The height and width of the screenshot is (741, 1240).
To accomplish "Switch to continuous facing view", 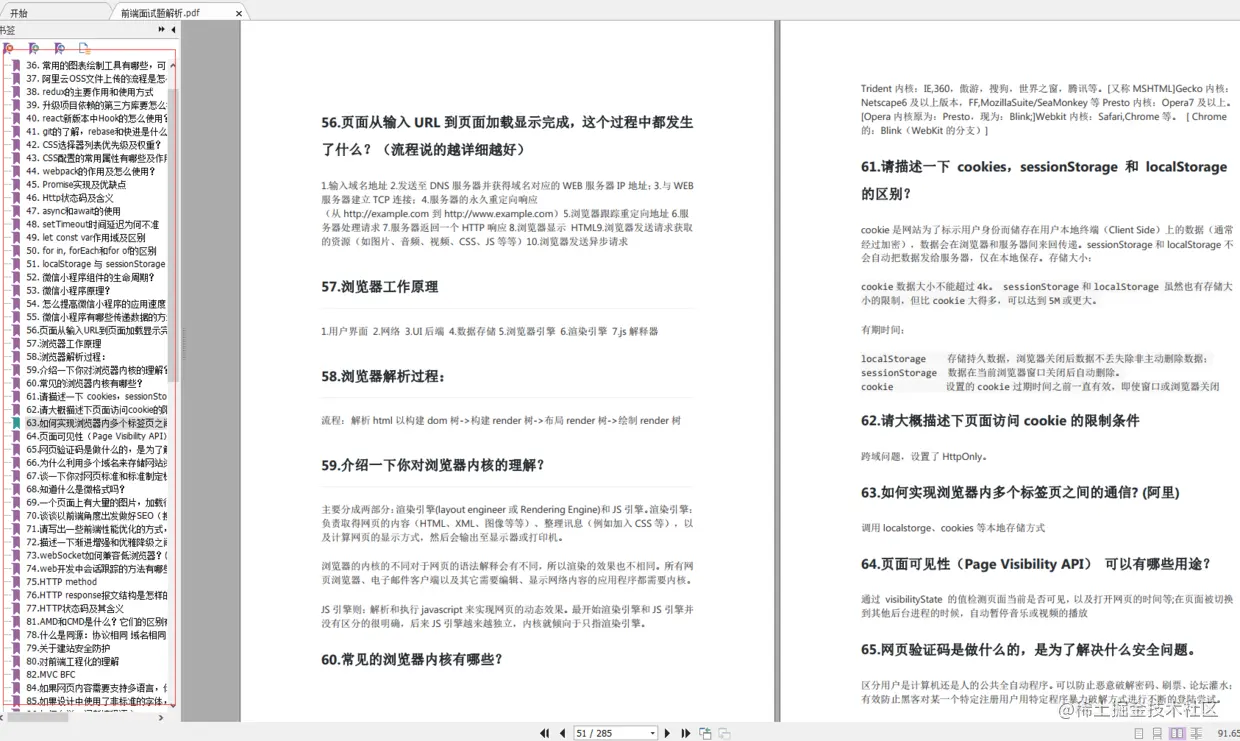I will [x=1196, y=733].
